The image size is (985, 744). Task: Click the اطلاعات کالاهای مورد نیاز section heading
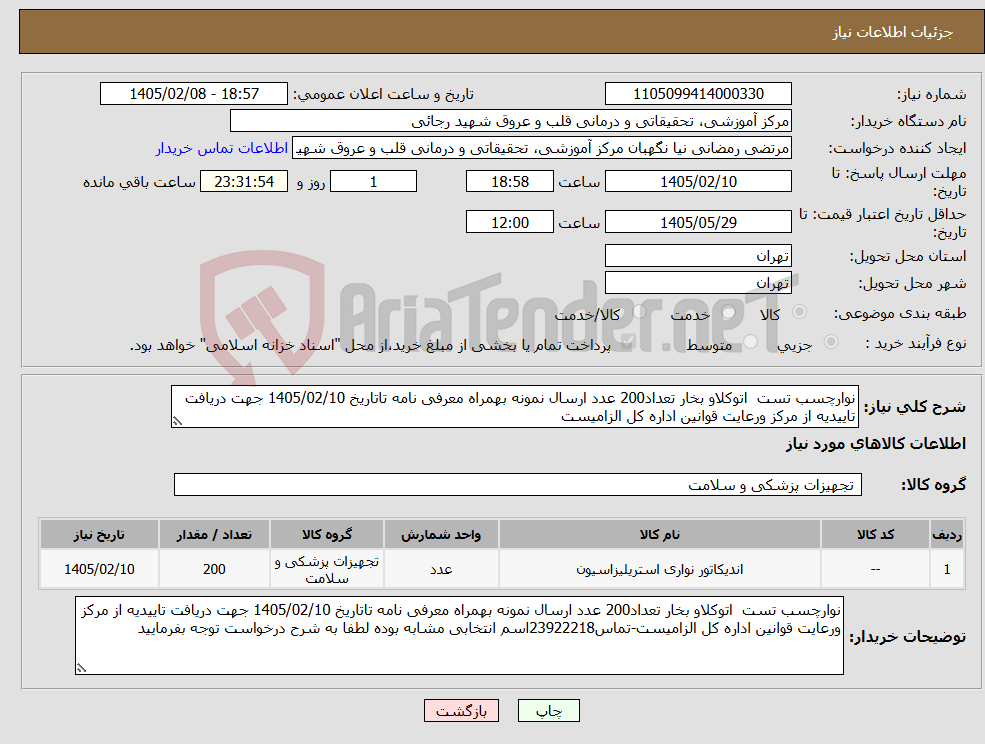(x=876, y=444)
